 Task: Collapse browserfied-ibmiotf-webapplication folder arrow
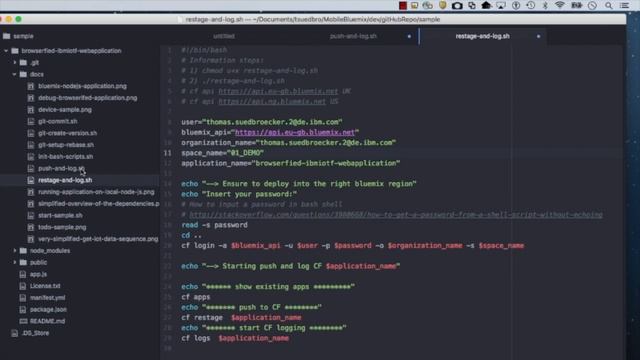(x=6, y=51)
